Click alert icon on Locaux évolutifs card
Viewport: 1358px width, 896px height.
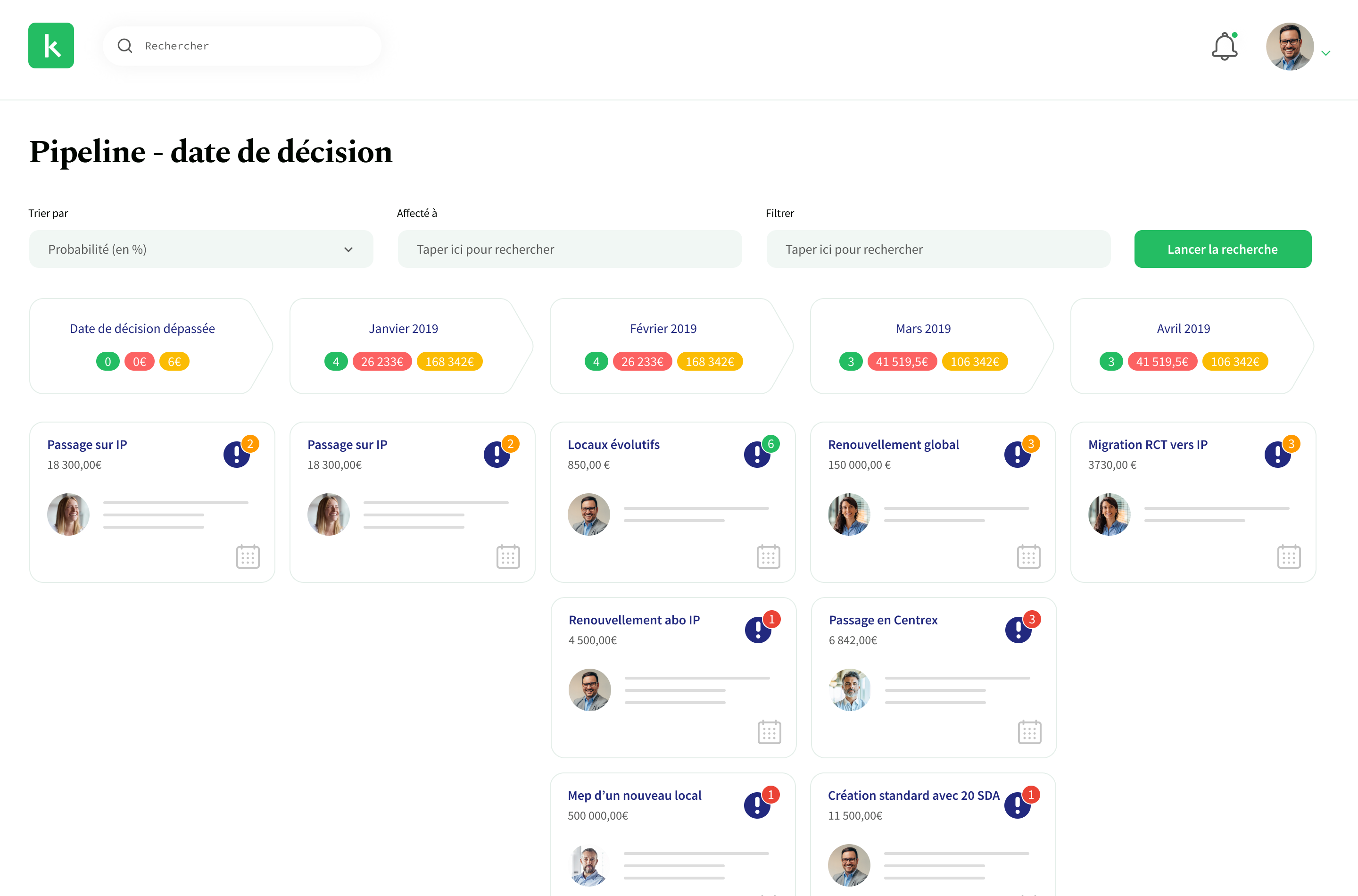click(x=757, y=454)
